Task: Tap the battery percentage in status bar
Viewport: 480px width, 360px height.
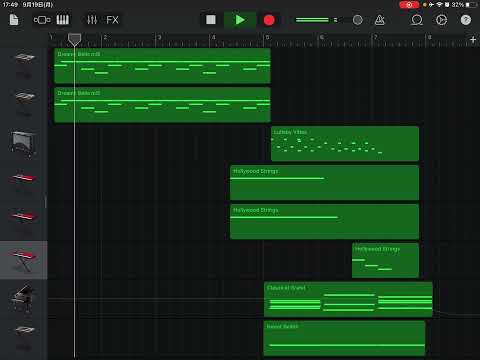Action: 458,5
